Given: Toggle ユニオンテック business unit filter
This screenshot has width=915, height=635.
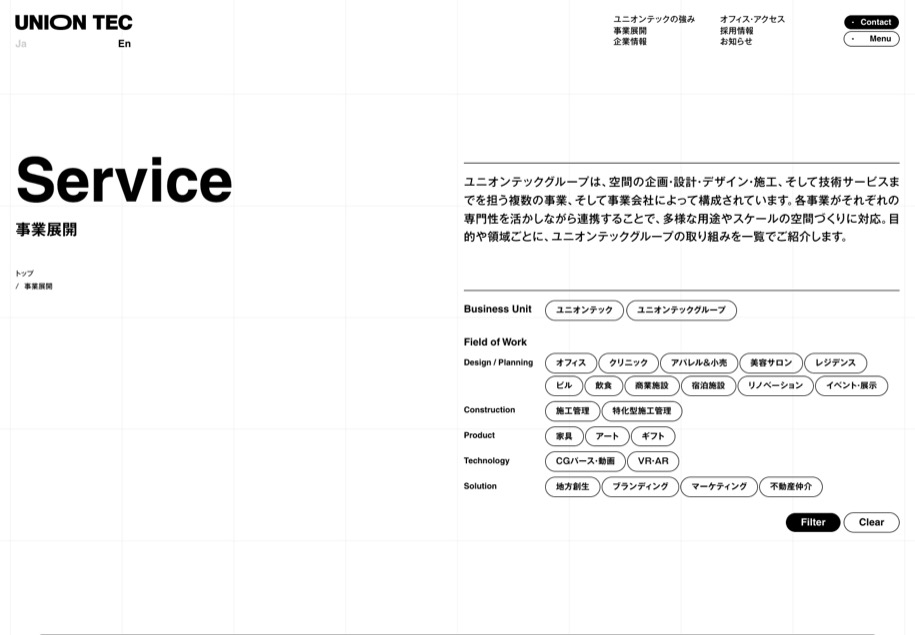Looking at the screenshot, I should (584, 310).
